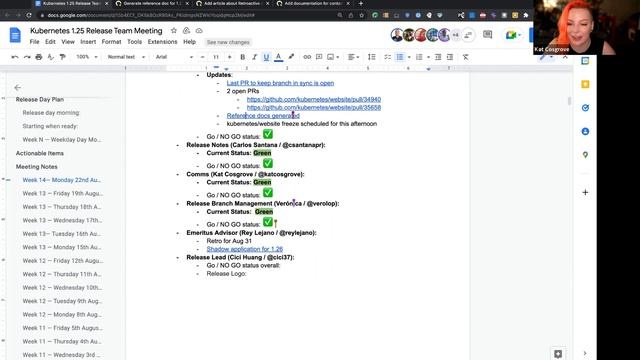Go to Meeting Notes outline heading
This screenshot has height=360, width=640.
(x=36, y=167)
